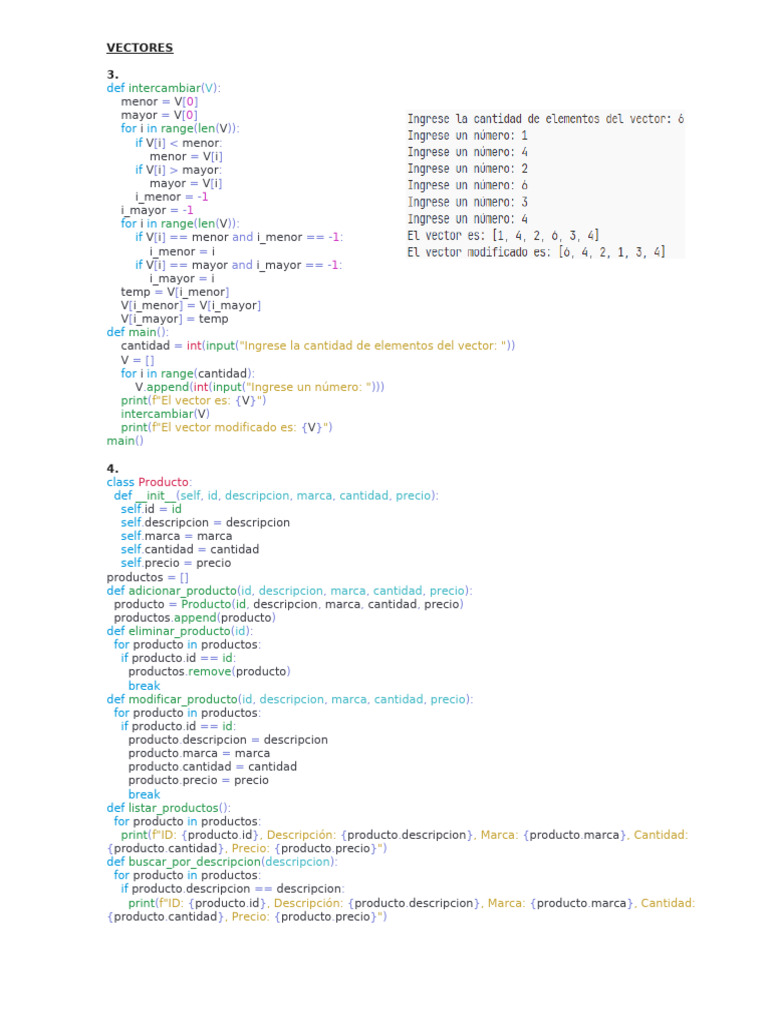Viewport: 768px width, 1024px height.
Task: Click the line 'self.marca = marca'
Action: (176, 536)
